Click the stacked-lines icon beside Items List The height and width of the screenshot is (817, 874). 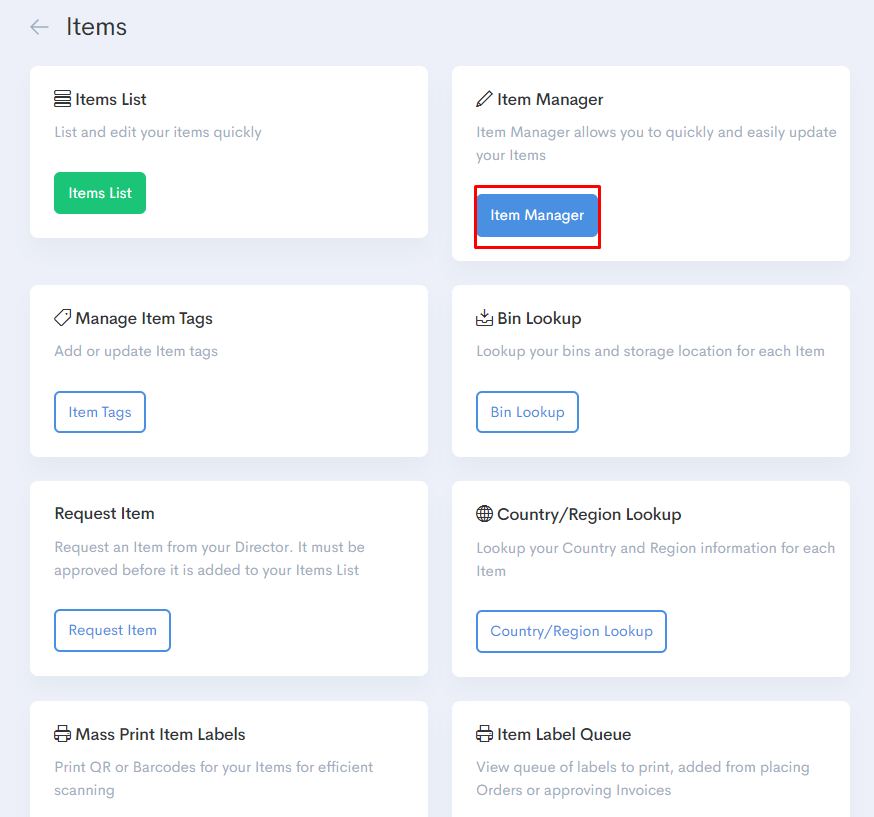click(61, 98)
